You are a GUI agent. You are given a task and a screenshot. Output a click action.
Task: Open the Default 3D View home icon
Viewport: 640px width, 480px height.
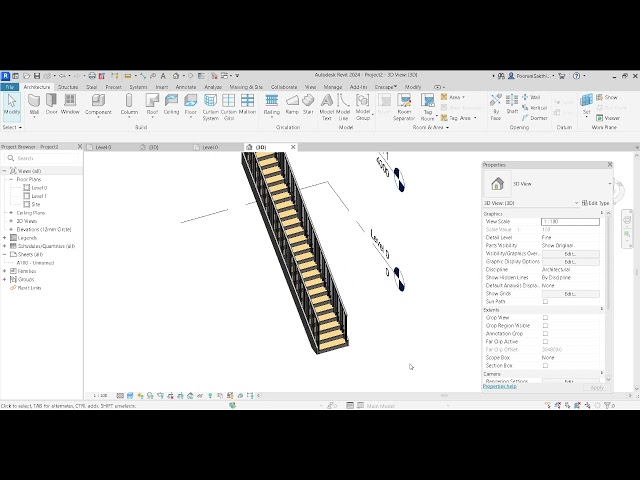click(176, 76)
